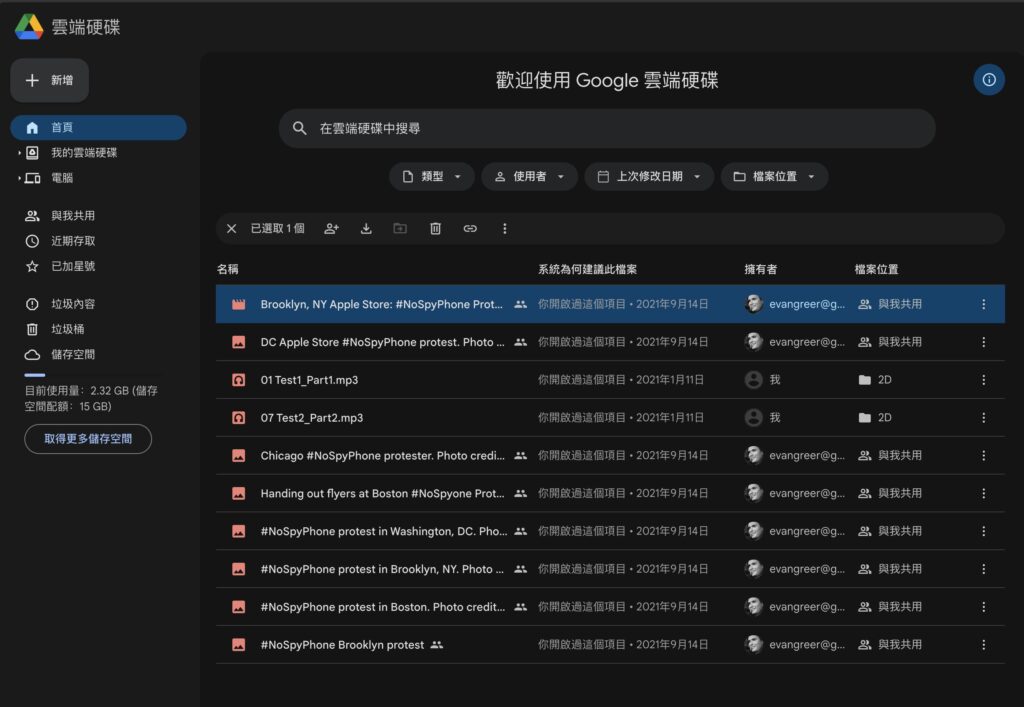Select file Handing out flyers at Boston
The width and height of the screenshot is (1024, 707).
coord(610,494)
